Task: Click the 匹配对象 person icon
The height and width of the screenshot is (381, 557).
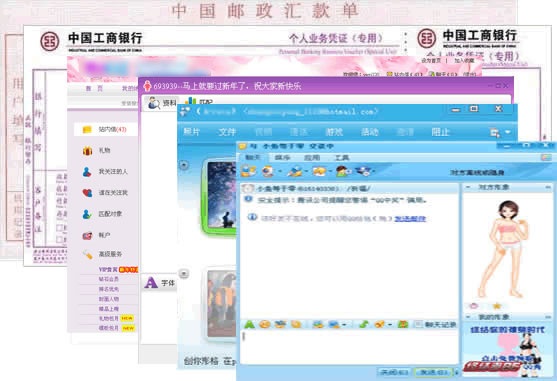Action: 87,214
